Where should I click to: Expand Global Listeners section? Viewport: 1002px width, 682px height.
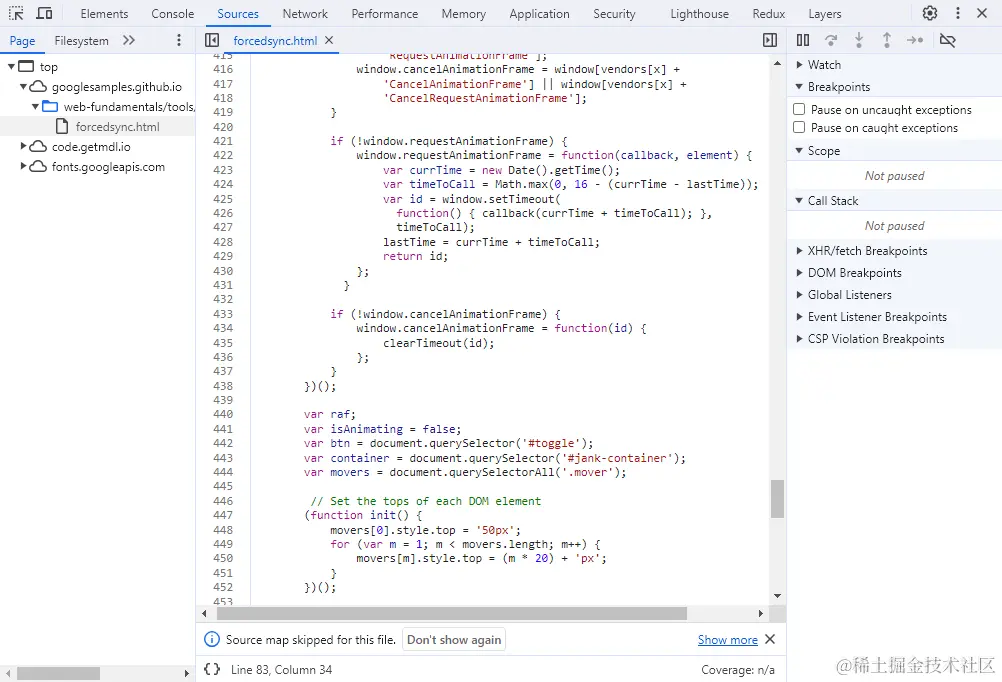tap(799, 295)
